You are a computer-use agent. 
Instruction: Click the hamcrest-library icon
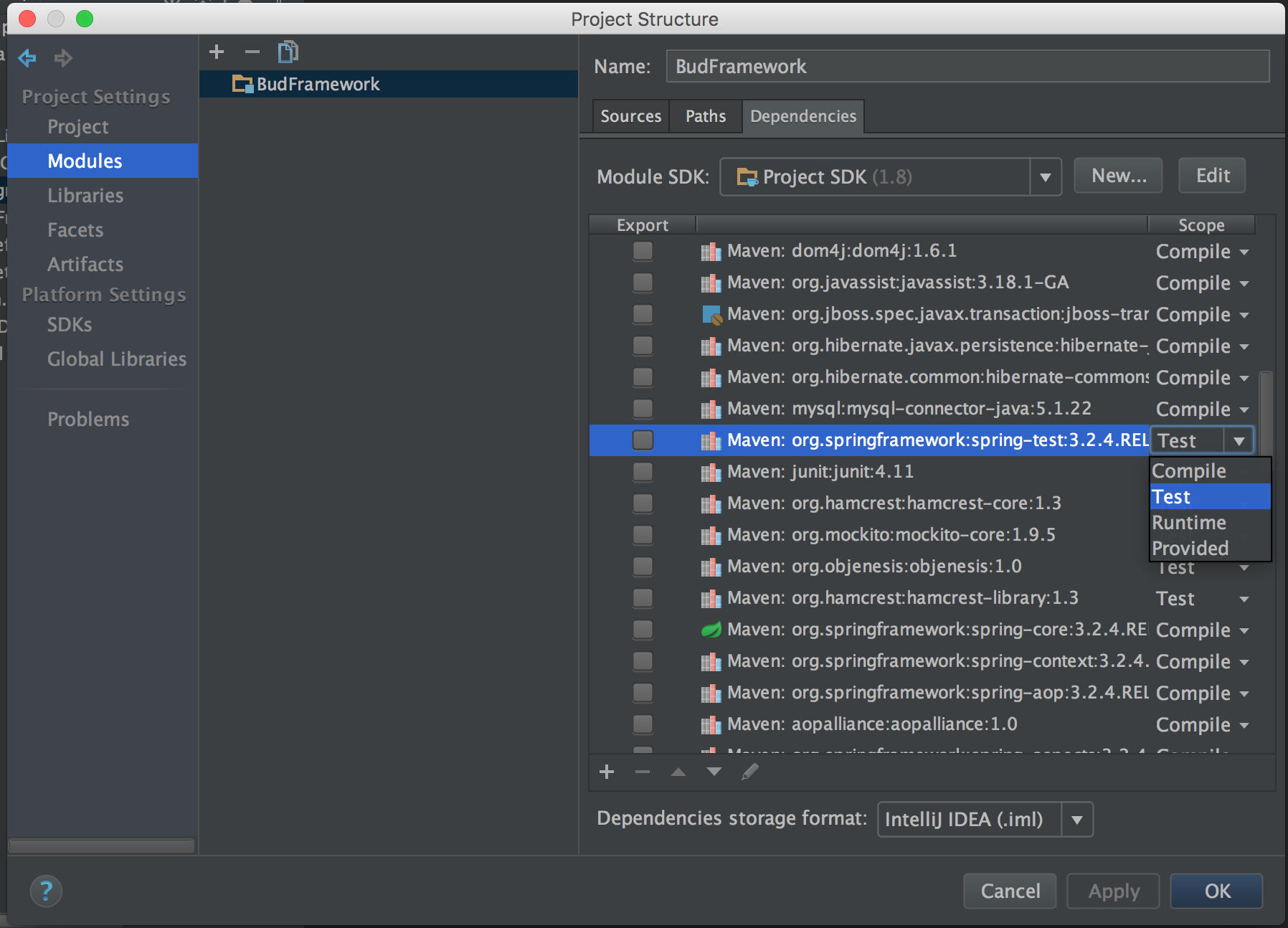click(711, 598)
